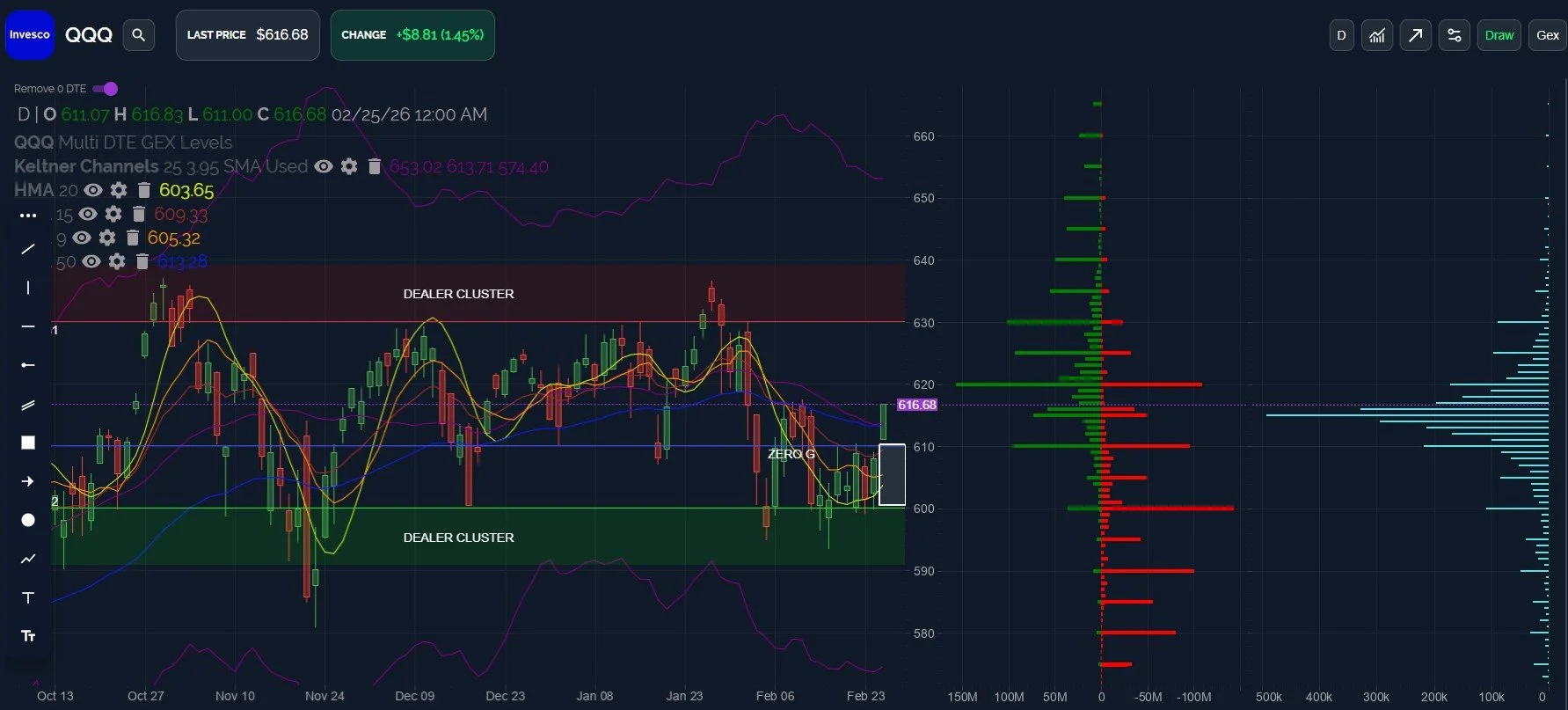The width and height of the screenshot is (1568, 710).
Task: Select the horizontal line tool
Action: (28, 326)
